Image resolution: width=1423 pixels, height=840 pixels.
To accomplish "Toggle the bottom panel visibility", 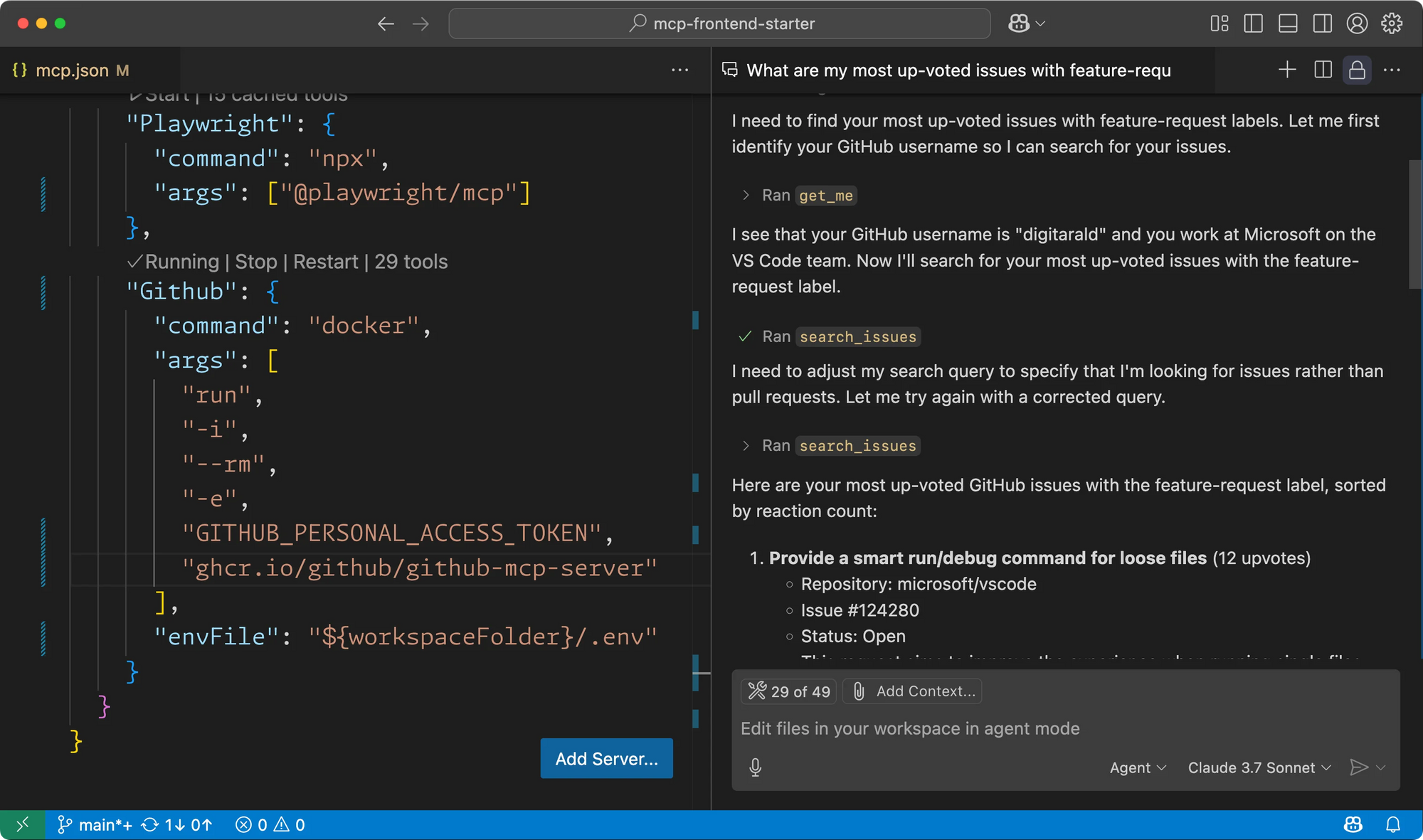I will 1288,23.
